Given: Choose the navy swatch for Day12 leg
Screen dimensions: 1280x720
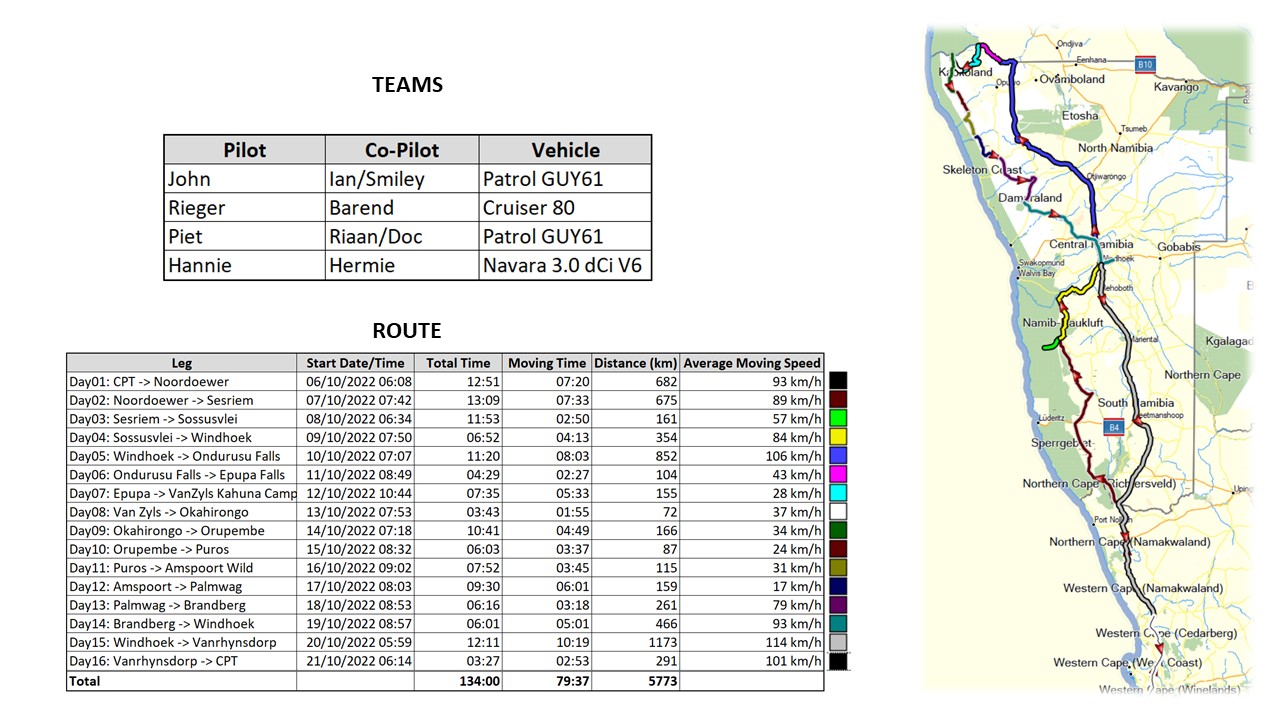Looking at the screenshot, I should pyautogui.click(x=838, y=586).
